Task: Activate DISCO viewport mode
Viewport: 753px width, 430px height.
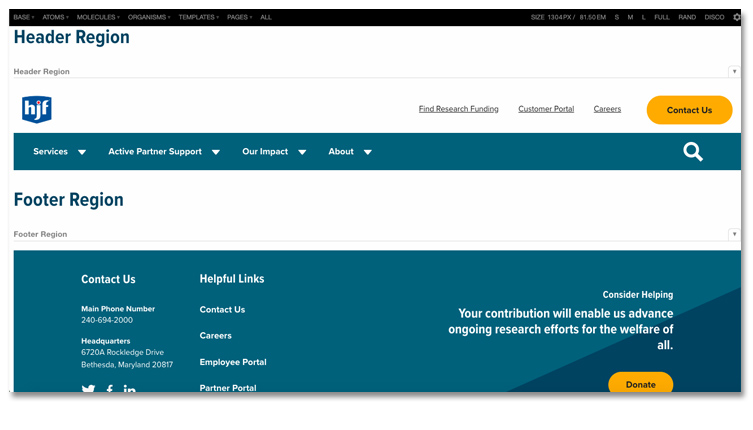Action: [714, 17]
